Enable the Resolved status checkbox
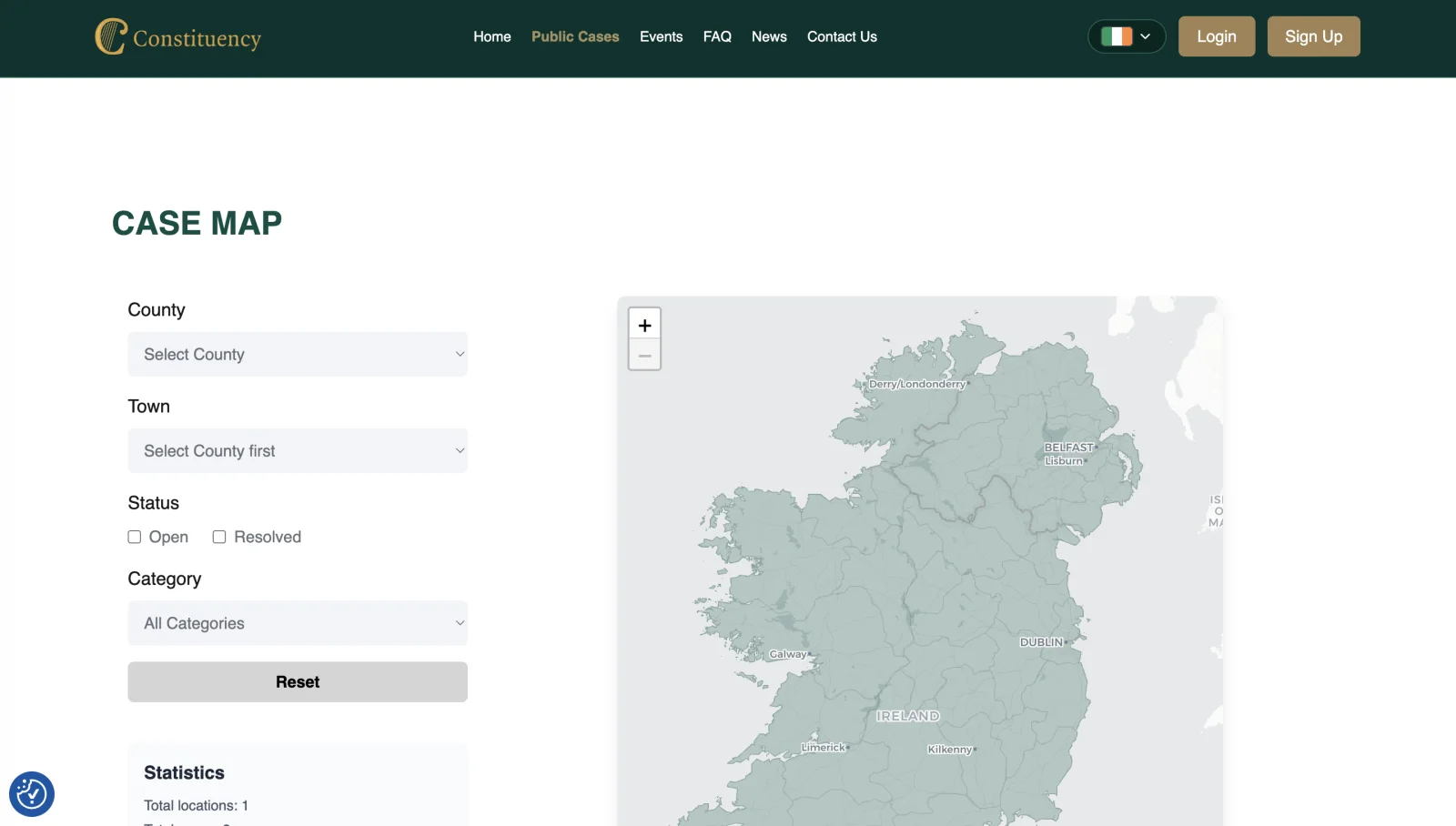This screenshot has height=826, width=1456. click(x=219, y=537)
